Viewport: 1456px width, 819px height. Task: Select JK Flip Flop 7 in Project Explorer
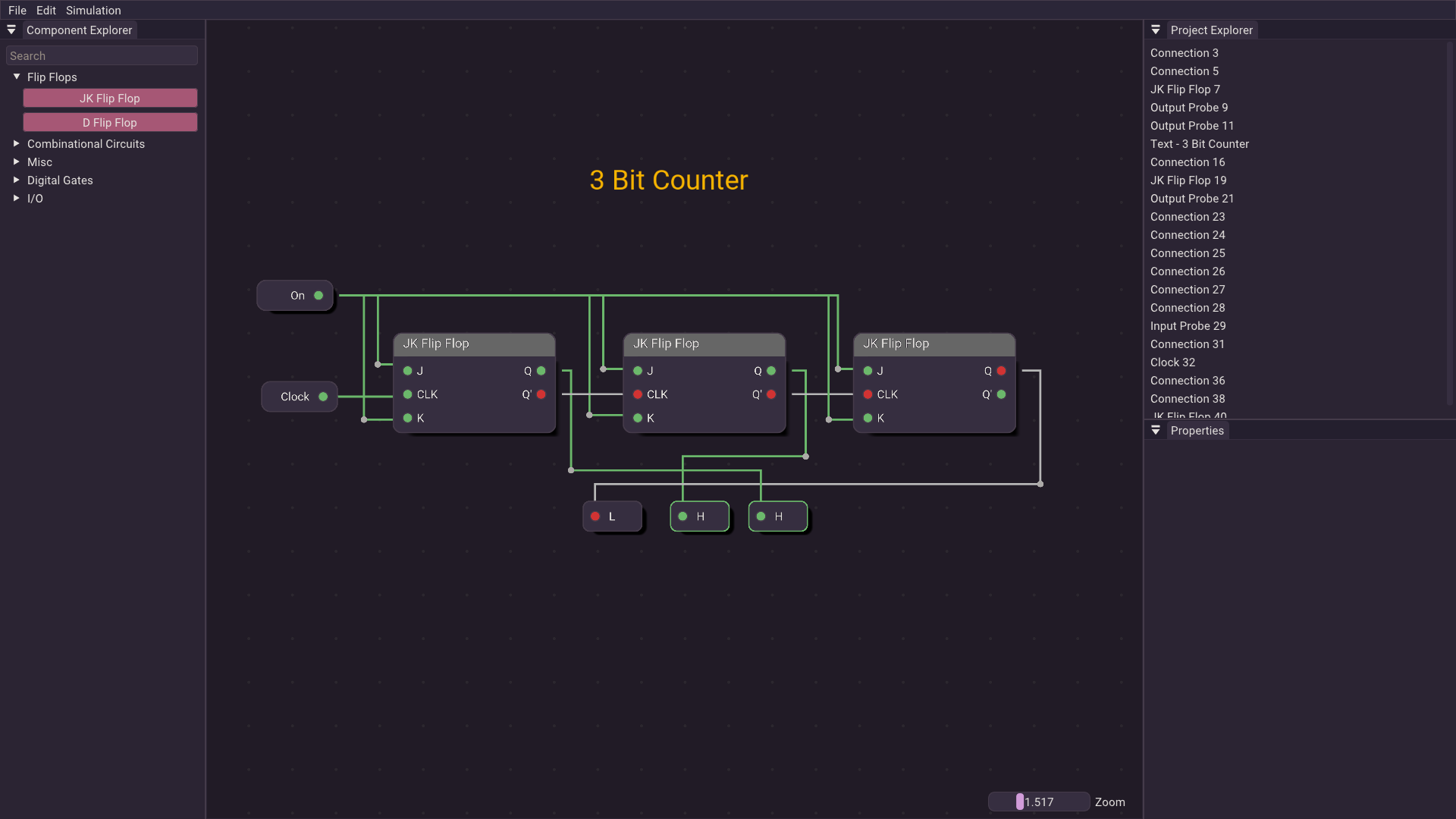(1184, 89)
